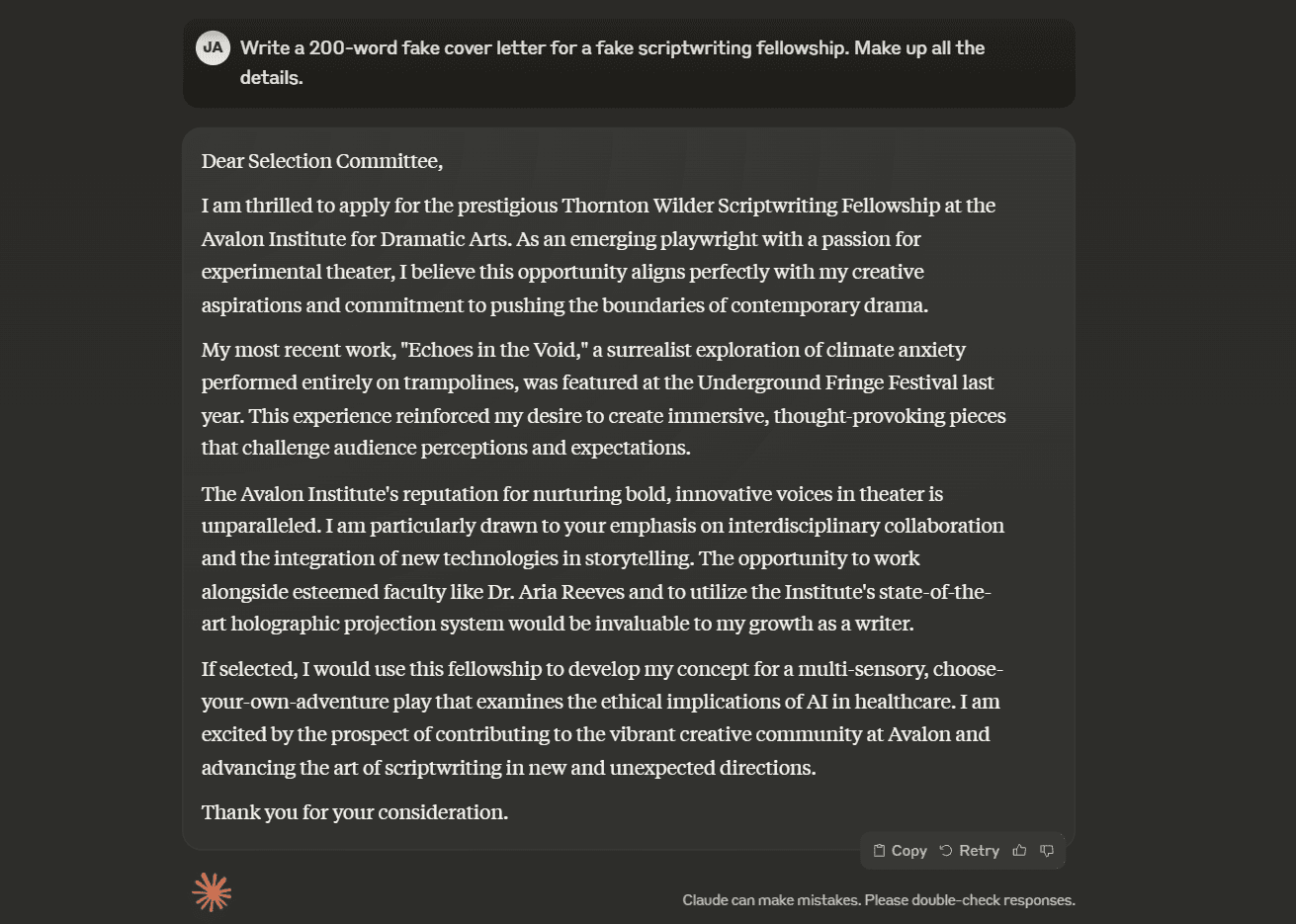Click the word 'trampolines' in the letter

(x=456, y=382)
